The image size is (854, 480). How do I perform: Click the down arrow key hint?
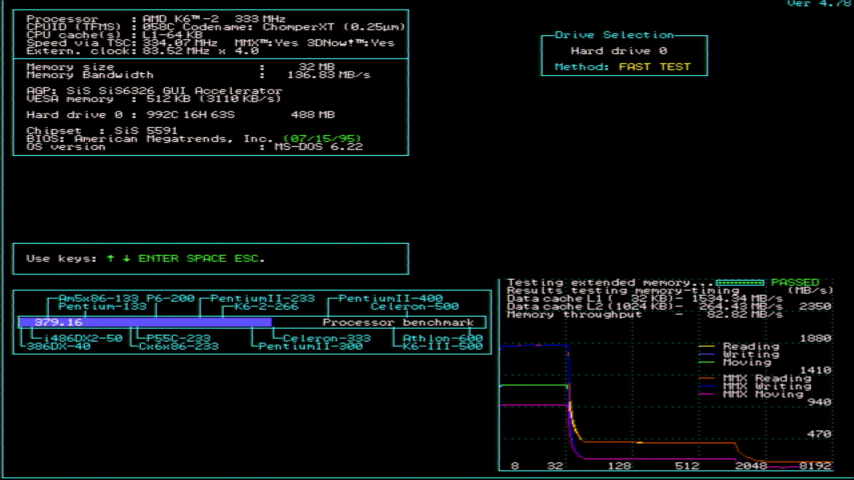tap(126, 258)
